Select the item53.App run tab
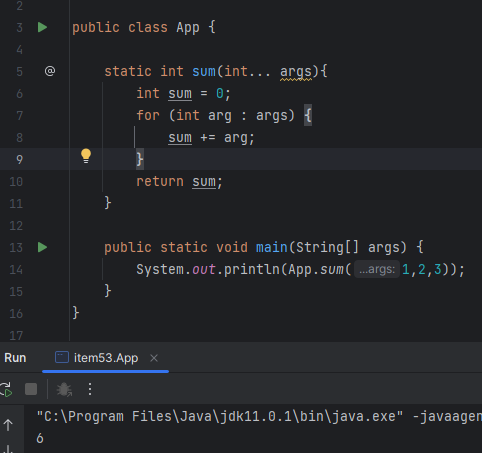 tap(106, 358)
